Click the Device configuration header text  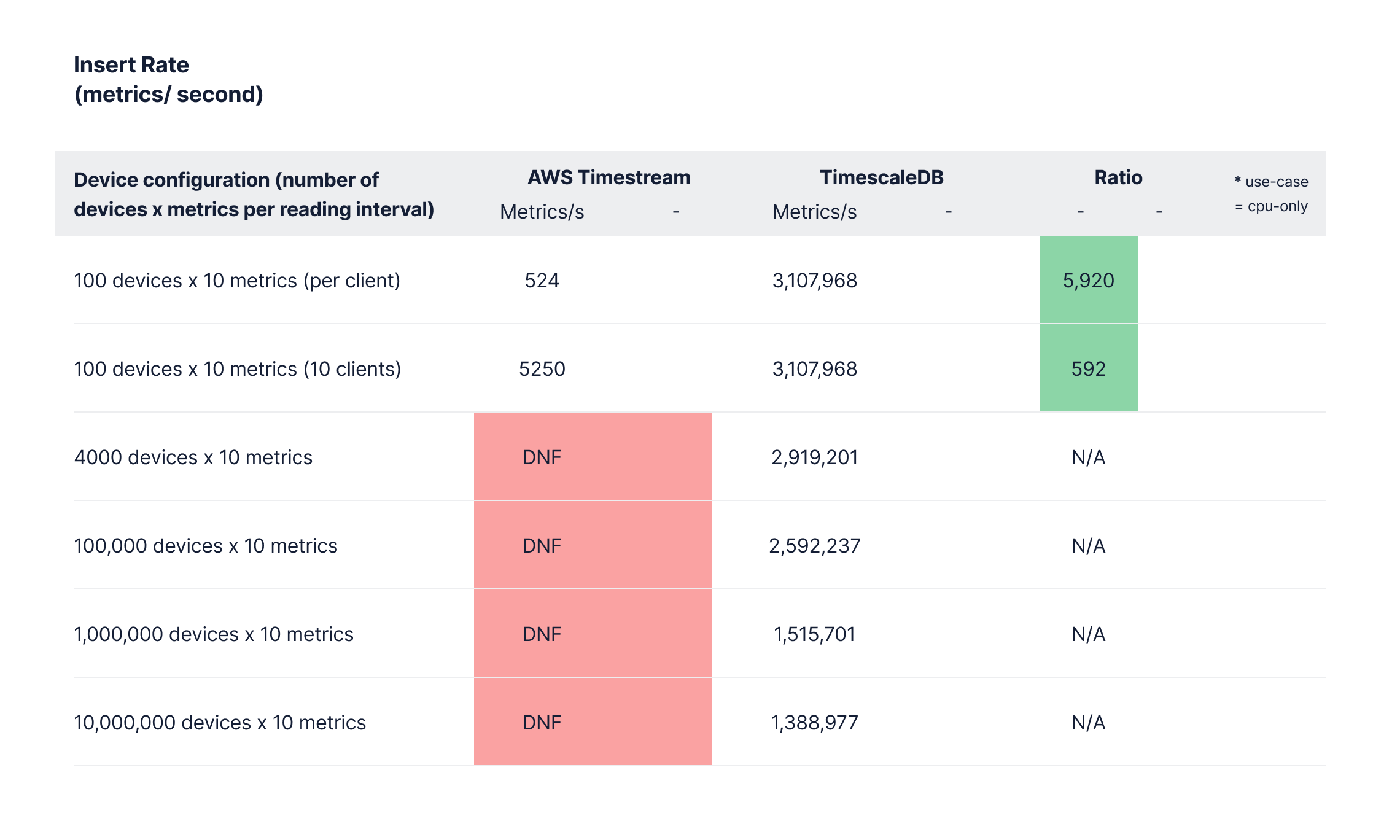point(254,194)
